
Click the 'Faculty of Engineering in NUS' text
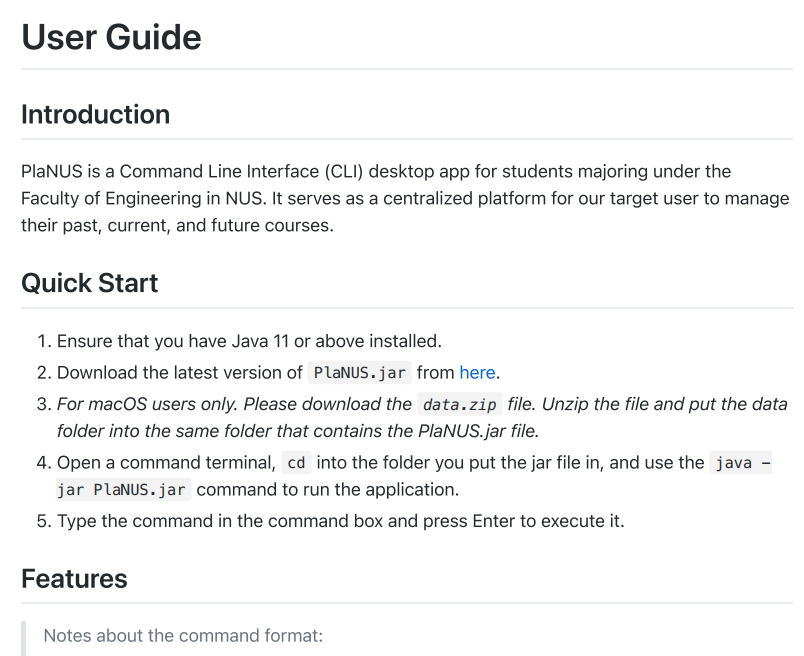click(144, 198)
